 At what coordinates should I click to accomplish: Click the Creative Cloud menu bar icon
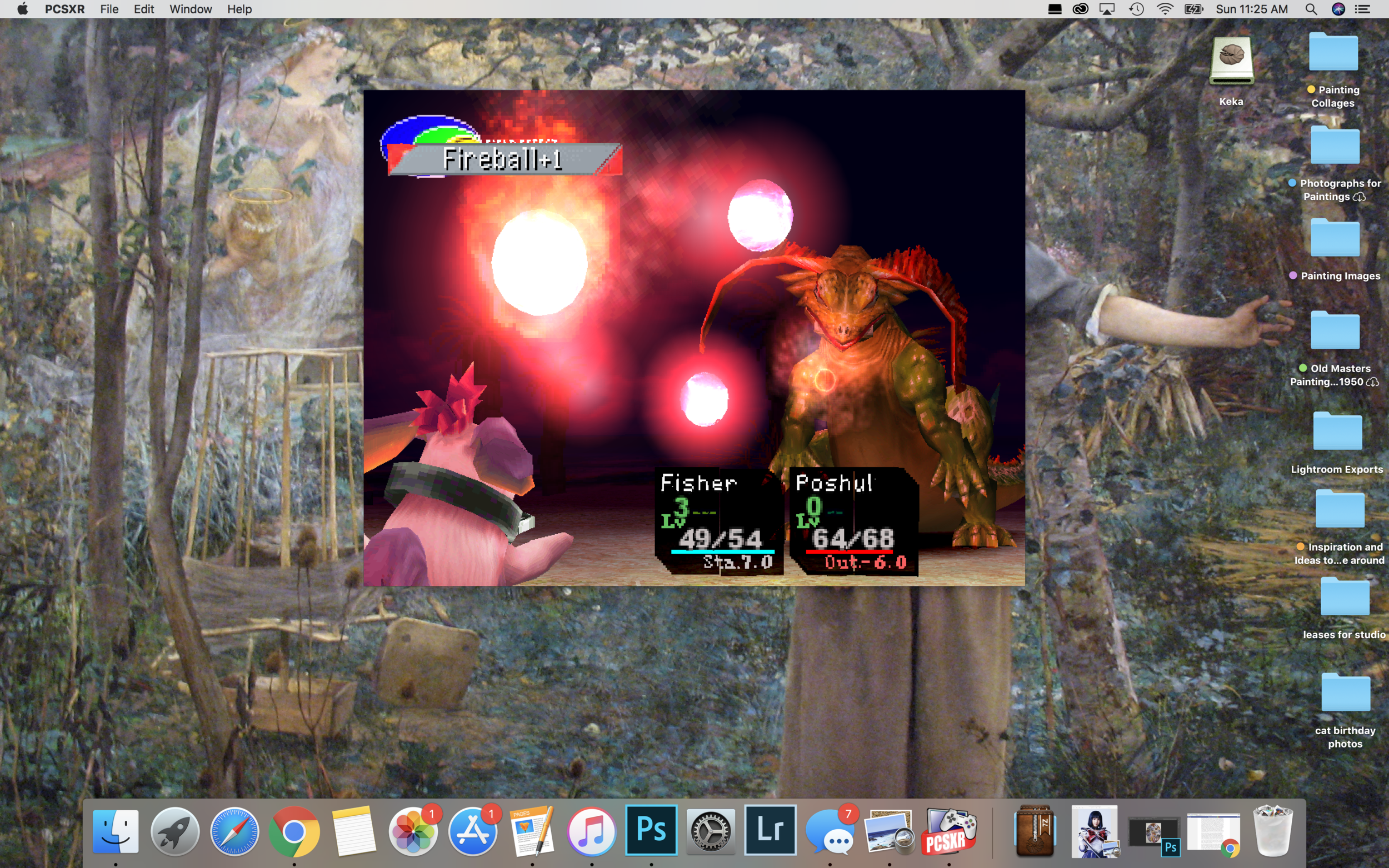tap(1080, 9)
